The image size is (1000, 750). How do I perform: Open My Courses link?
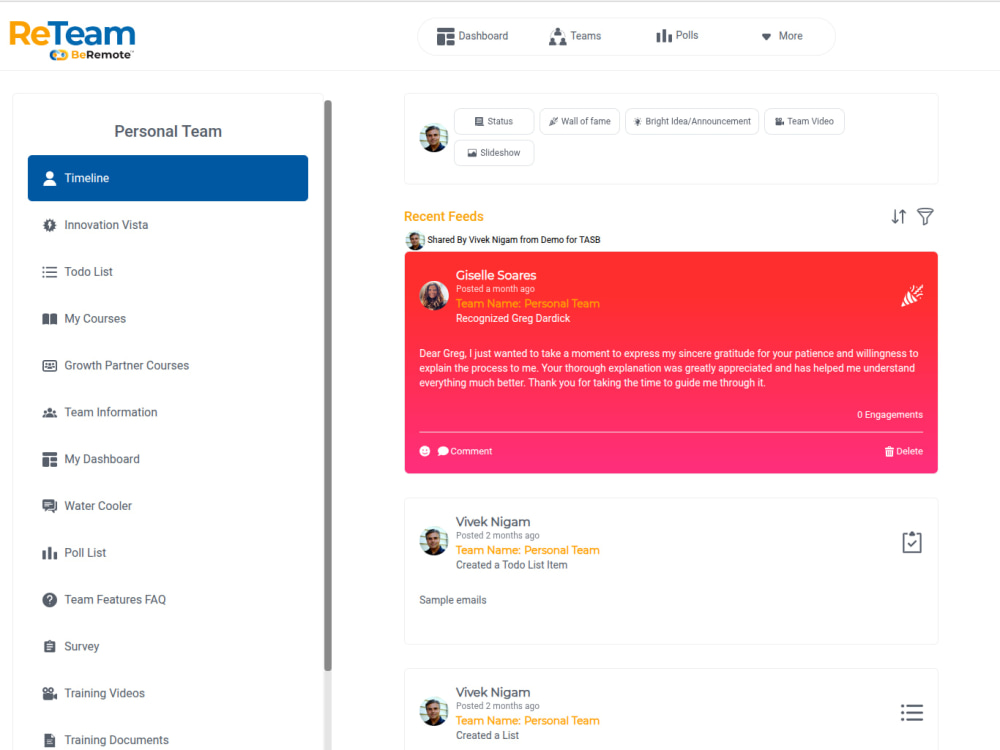[95, 319]
